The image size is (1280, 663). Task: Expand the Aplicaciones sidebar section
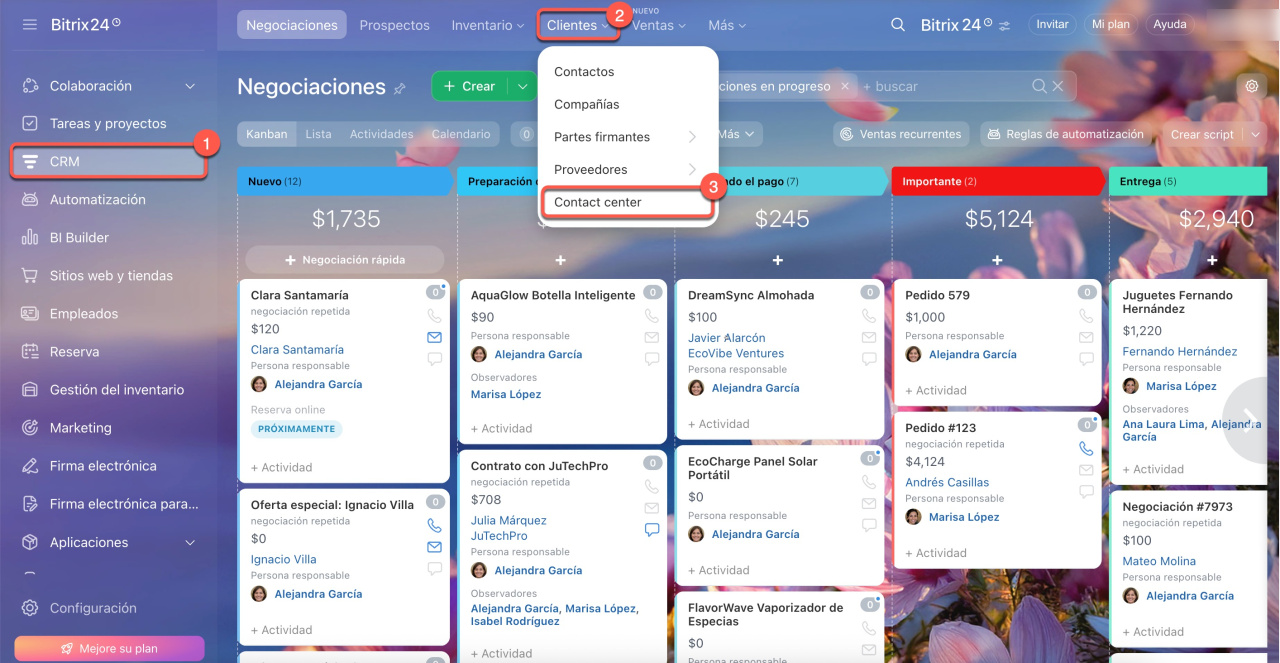tap(190, 542)
